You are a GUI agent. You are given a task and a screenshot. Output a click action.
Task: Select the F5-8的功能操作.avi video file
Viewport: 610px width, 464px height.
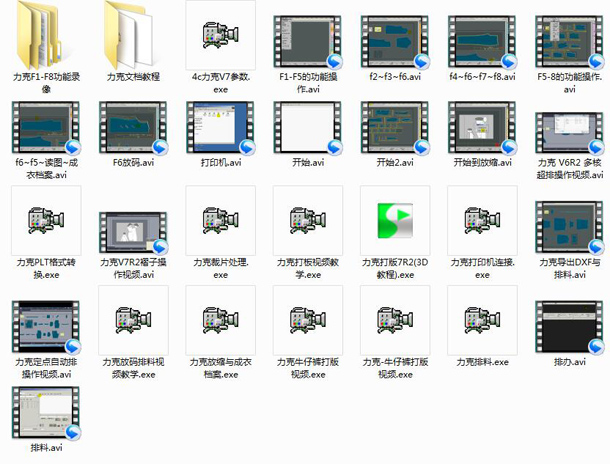[569, 42]
